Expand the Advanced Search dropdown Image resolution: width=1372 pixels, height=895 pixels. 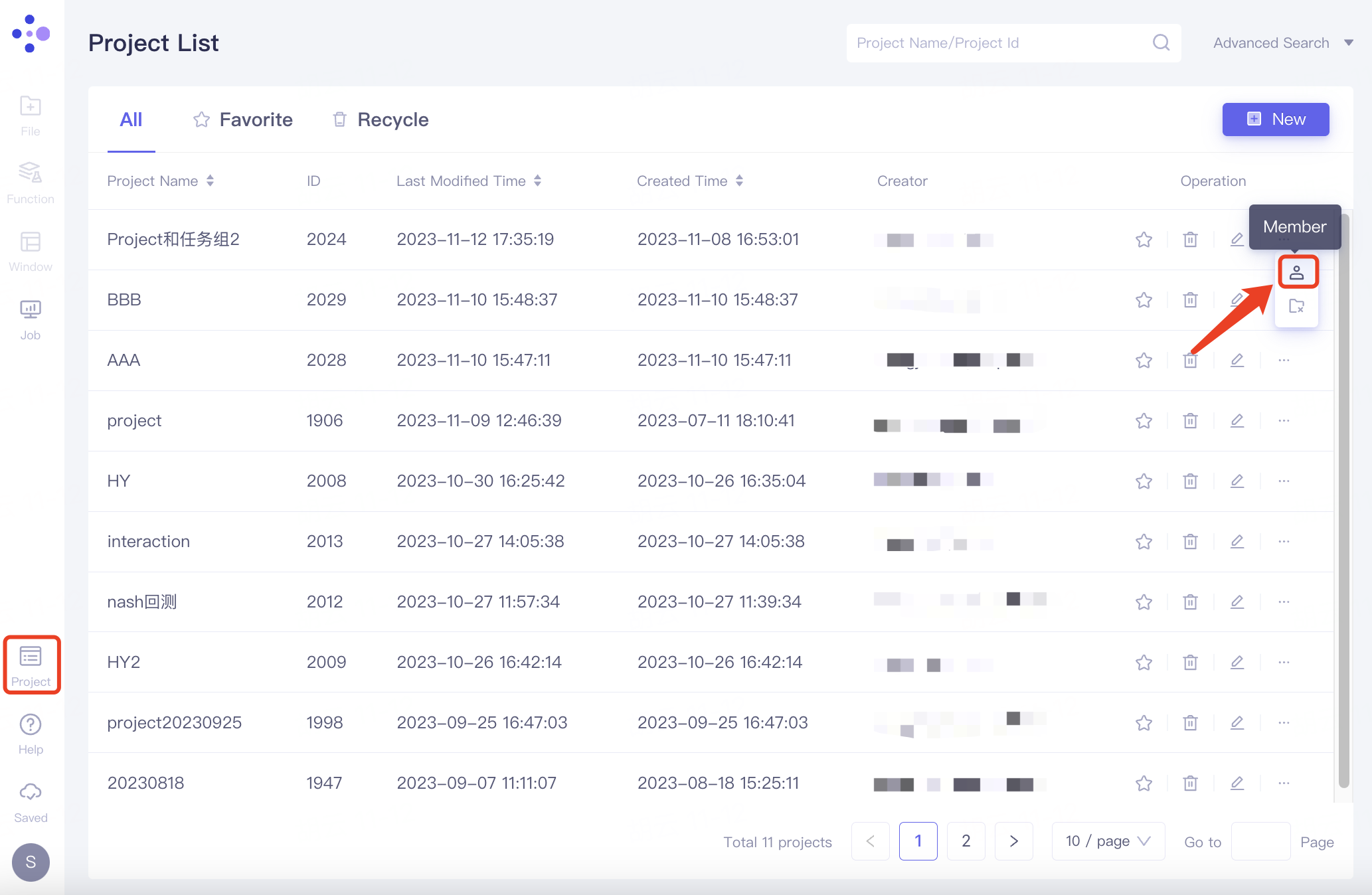click(1283, 43)
